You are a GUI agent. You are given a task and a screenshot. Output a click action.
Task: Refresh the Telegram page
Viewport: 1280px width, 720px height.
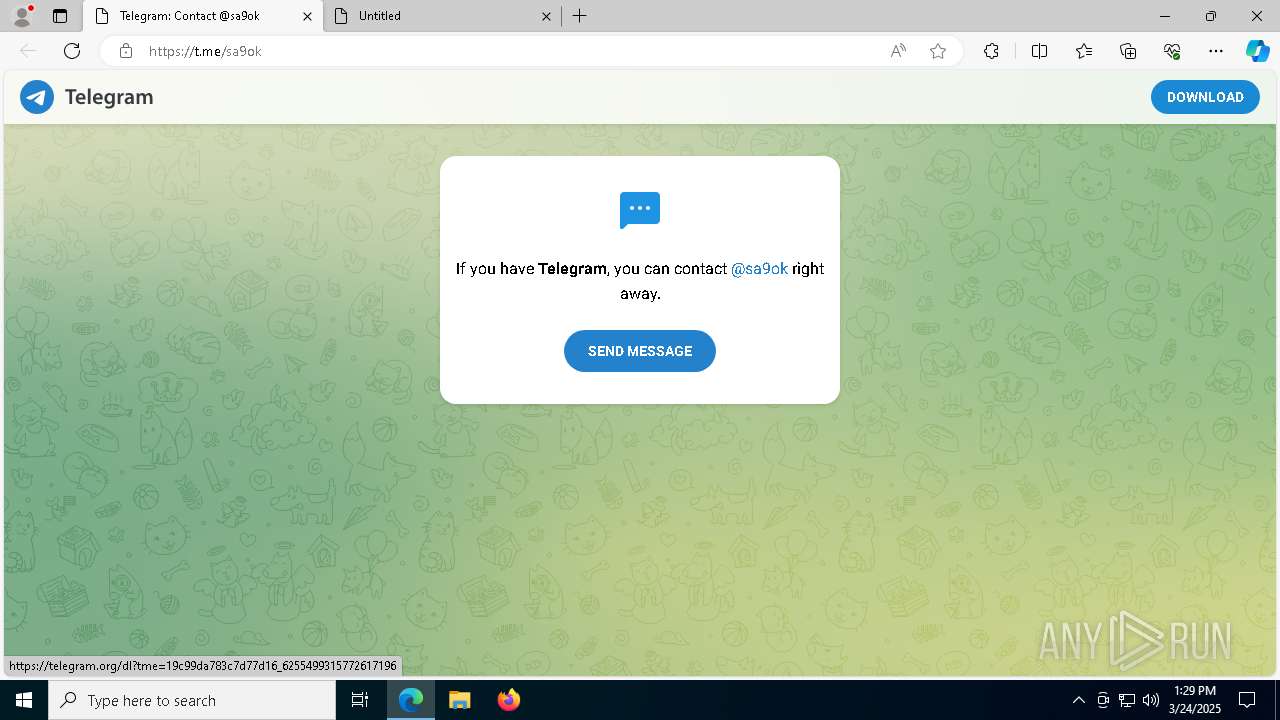[72, 51]
